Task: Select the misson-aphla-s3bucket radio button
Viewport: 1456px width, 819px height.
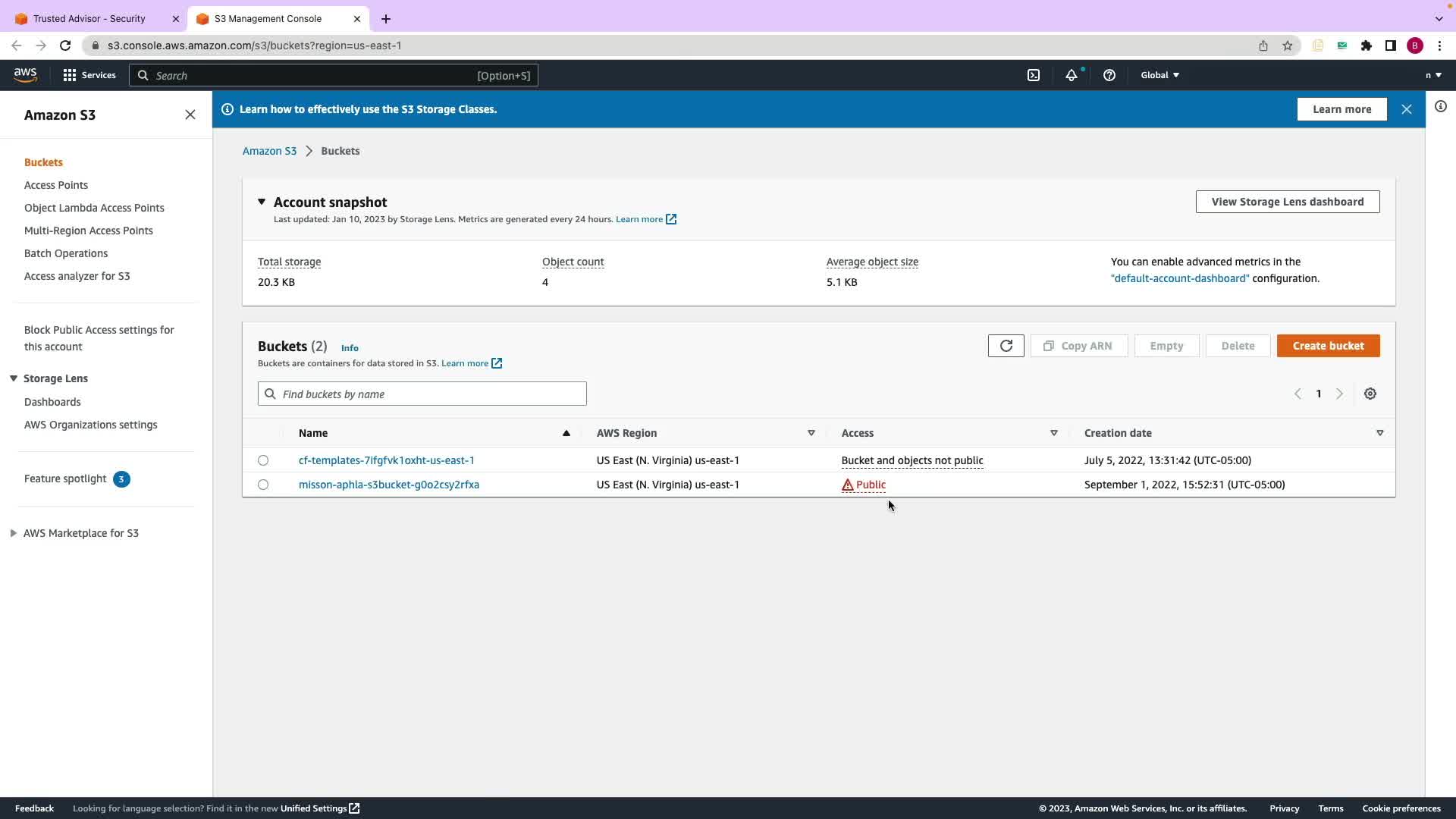Action: point(263,485)
